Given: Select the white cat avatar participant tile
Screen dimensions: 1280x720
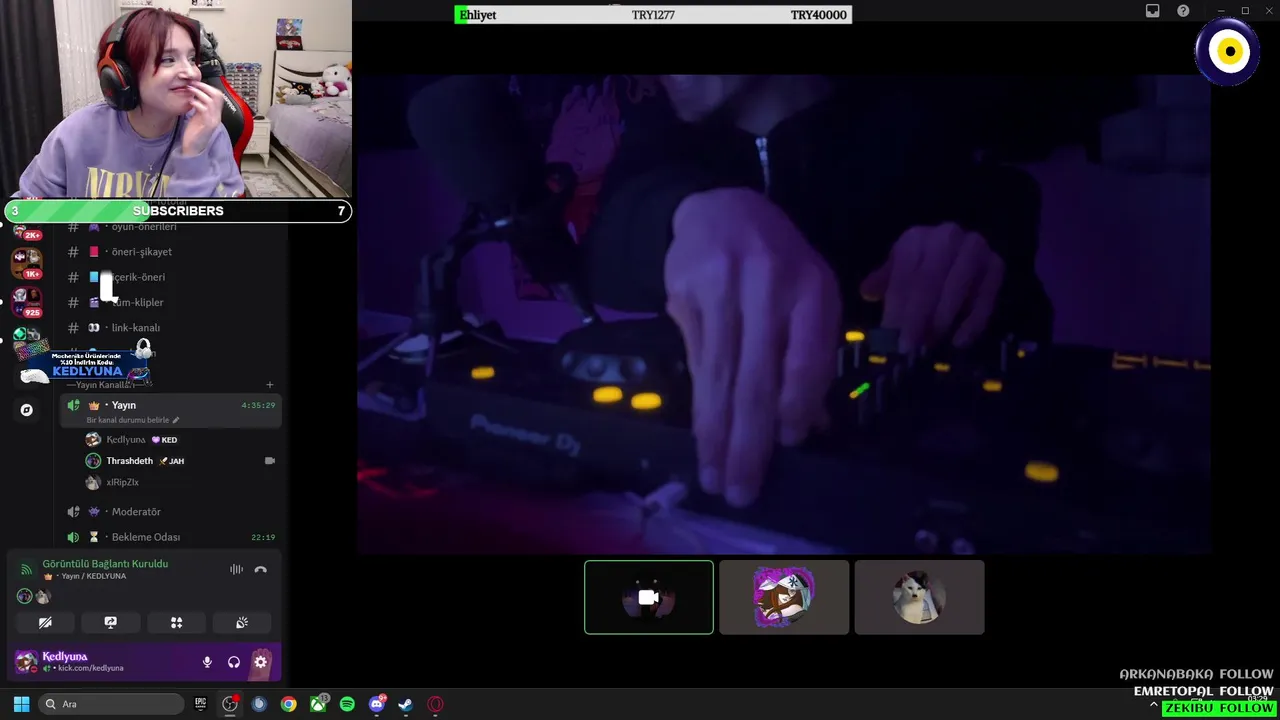Looking at the screenshot, I should point(920,597).
